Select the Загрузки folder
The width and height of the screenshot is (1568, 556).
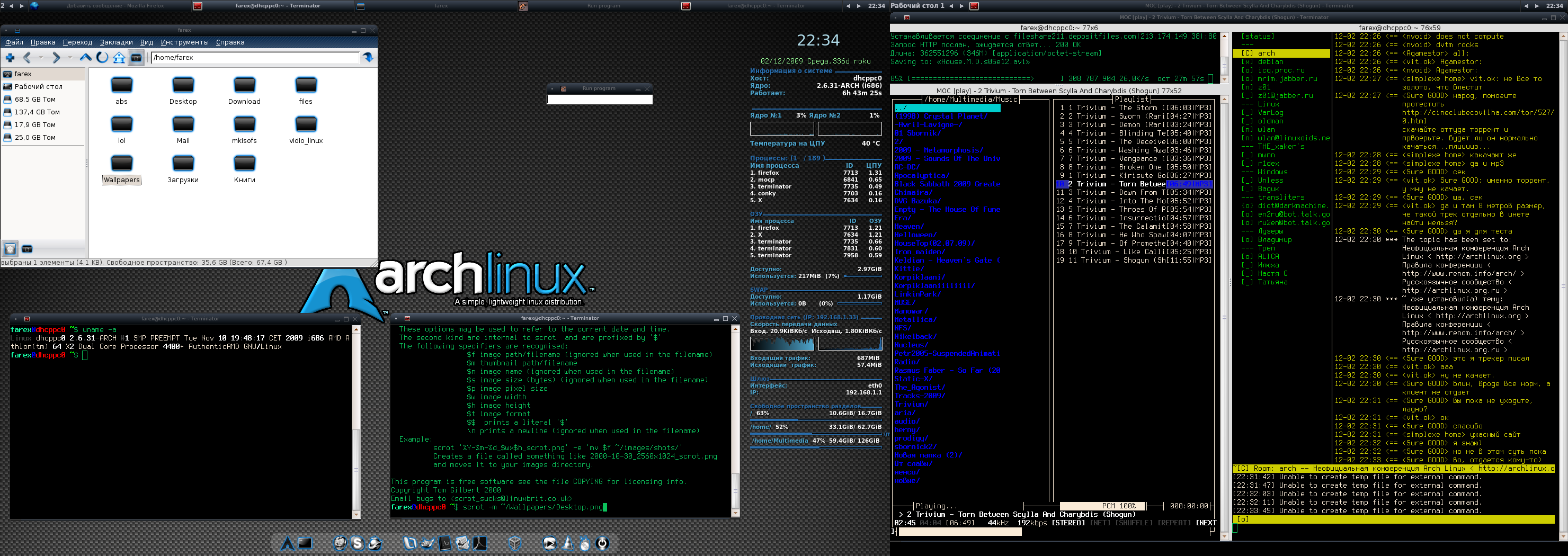[183, 169]
